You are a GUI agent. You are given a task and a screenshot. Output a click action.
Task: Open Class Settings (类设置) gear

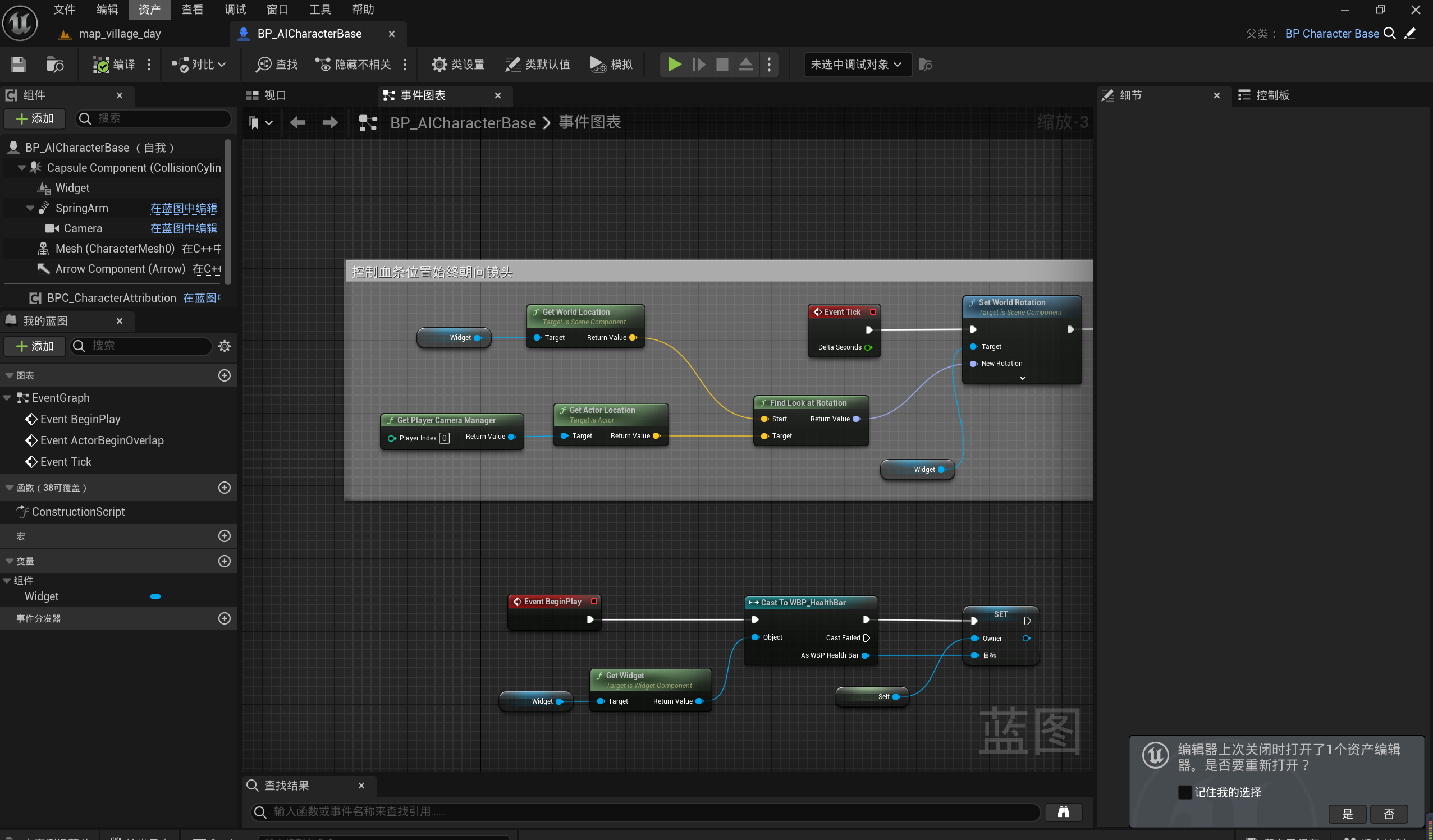click(x=438, y=64)
